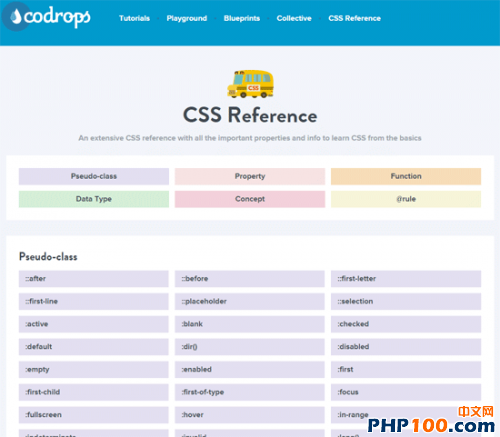Screen dimensions: 500x437
Task: Open the :hover reference entry
Action: [x=250, y=415]
